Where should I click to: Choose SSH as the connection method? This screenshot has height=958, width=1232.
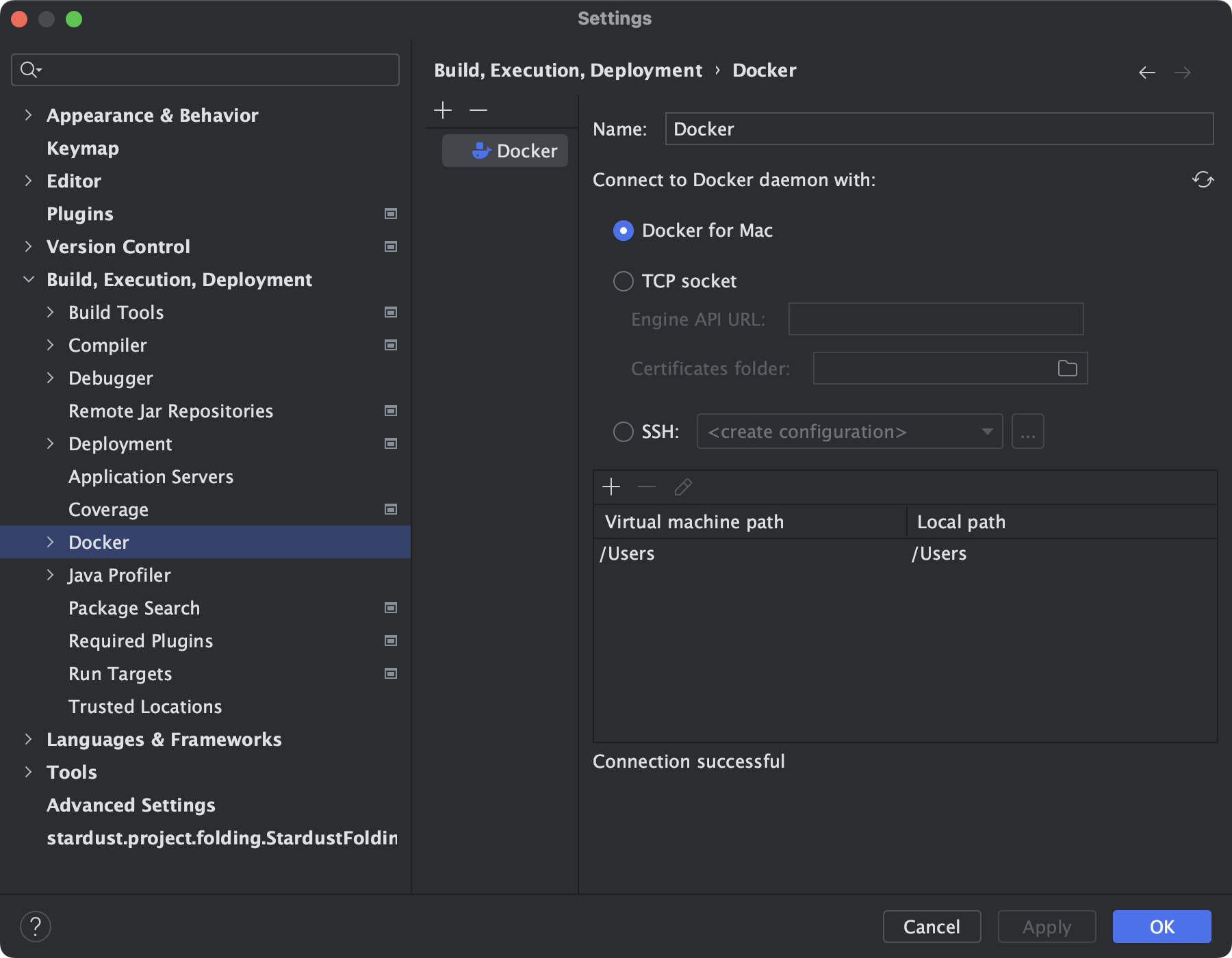[x=623, y=432]
